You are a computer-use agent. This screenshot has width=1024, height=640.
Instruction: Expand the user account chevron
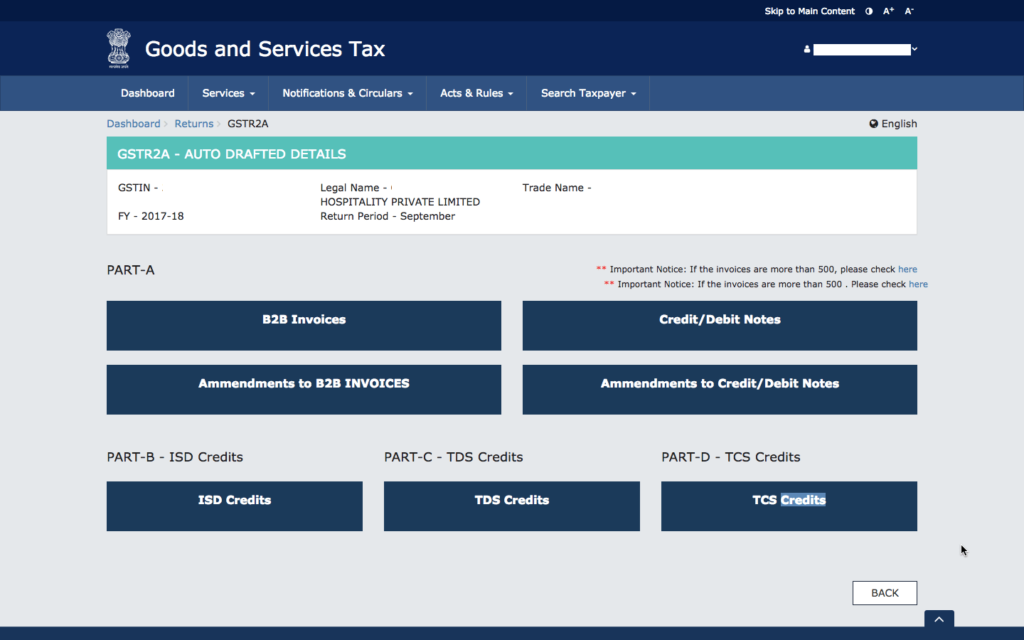913,48
